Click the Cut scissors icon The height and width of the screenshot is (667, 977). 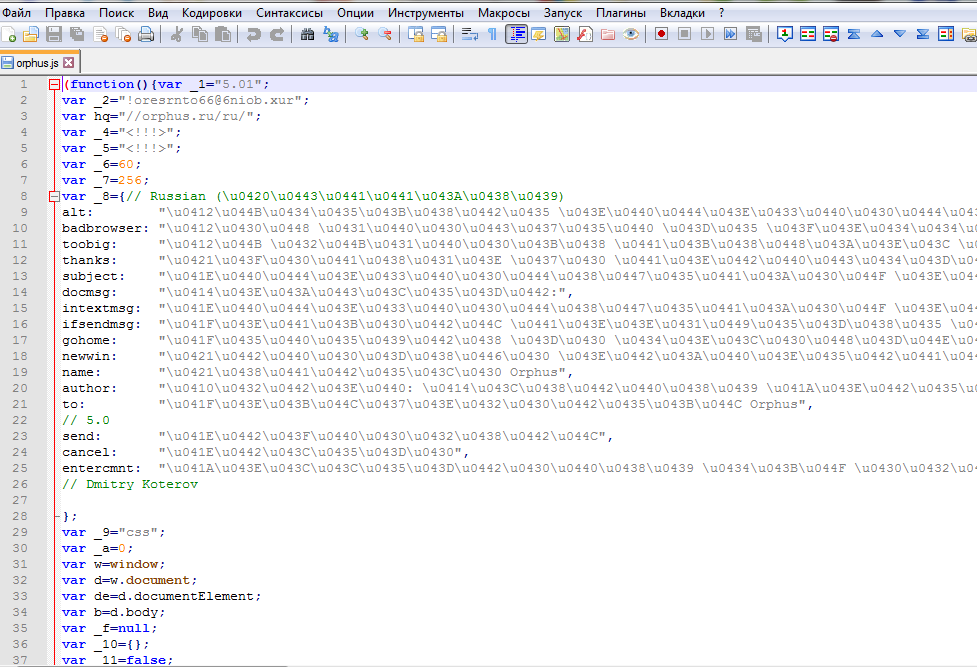tap(177, 35)
